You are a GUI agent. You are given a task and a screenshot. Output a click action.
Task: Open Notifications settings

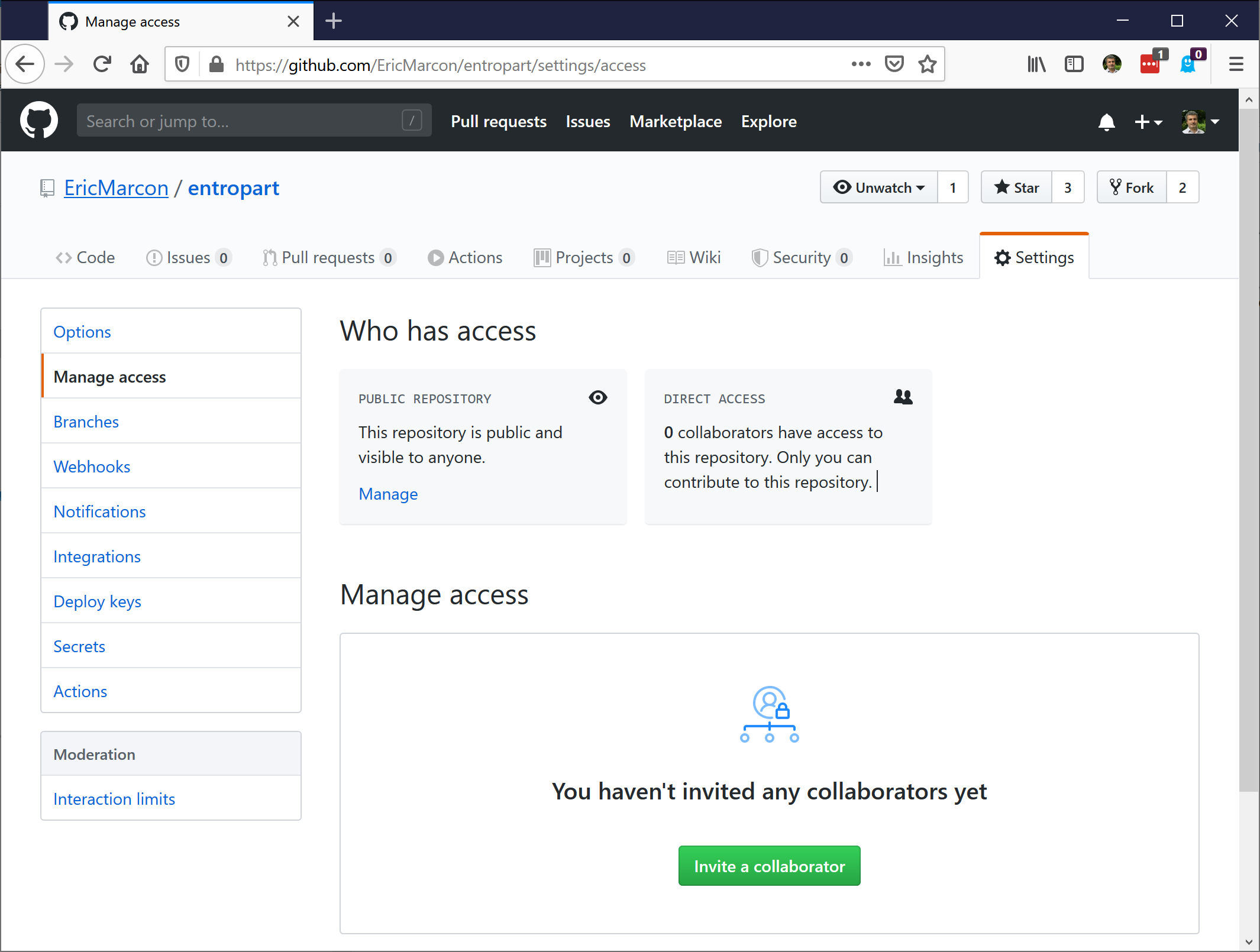(171, 511)
